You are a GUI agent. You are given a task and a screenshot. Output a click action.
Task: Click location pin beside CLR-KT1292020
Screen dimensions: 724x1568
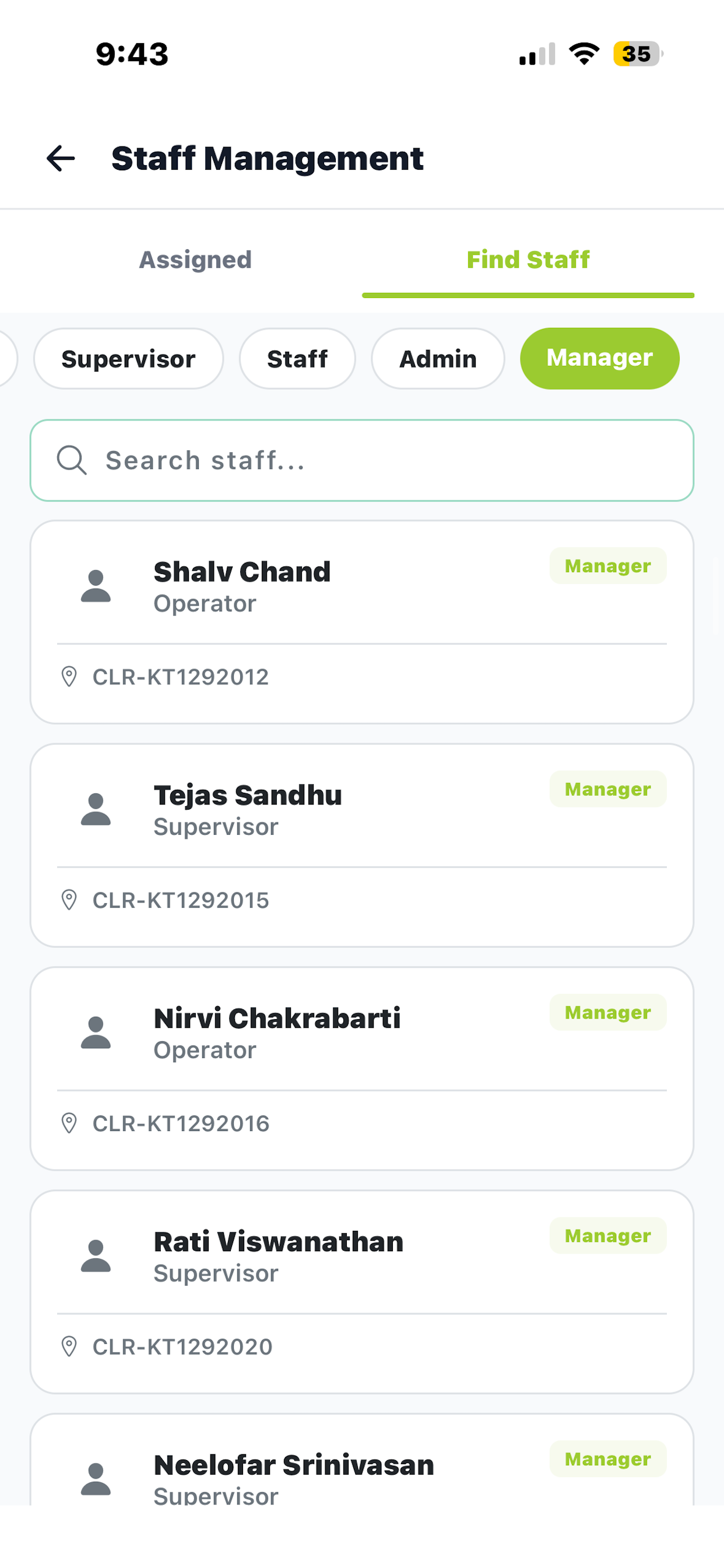(x=69, y=1346)
